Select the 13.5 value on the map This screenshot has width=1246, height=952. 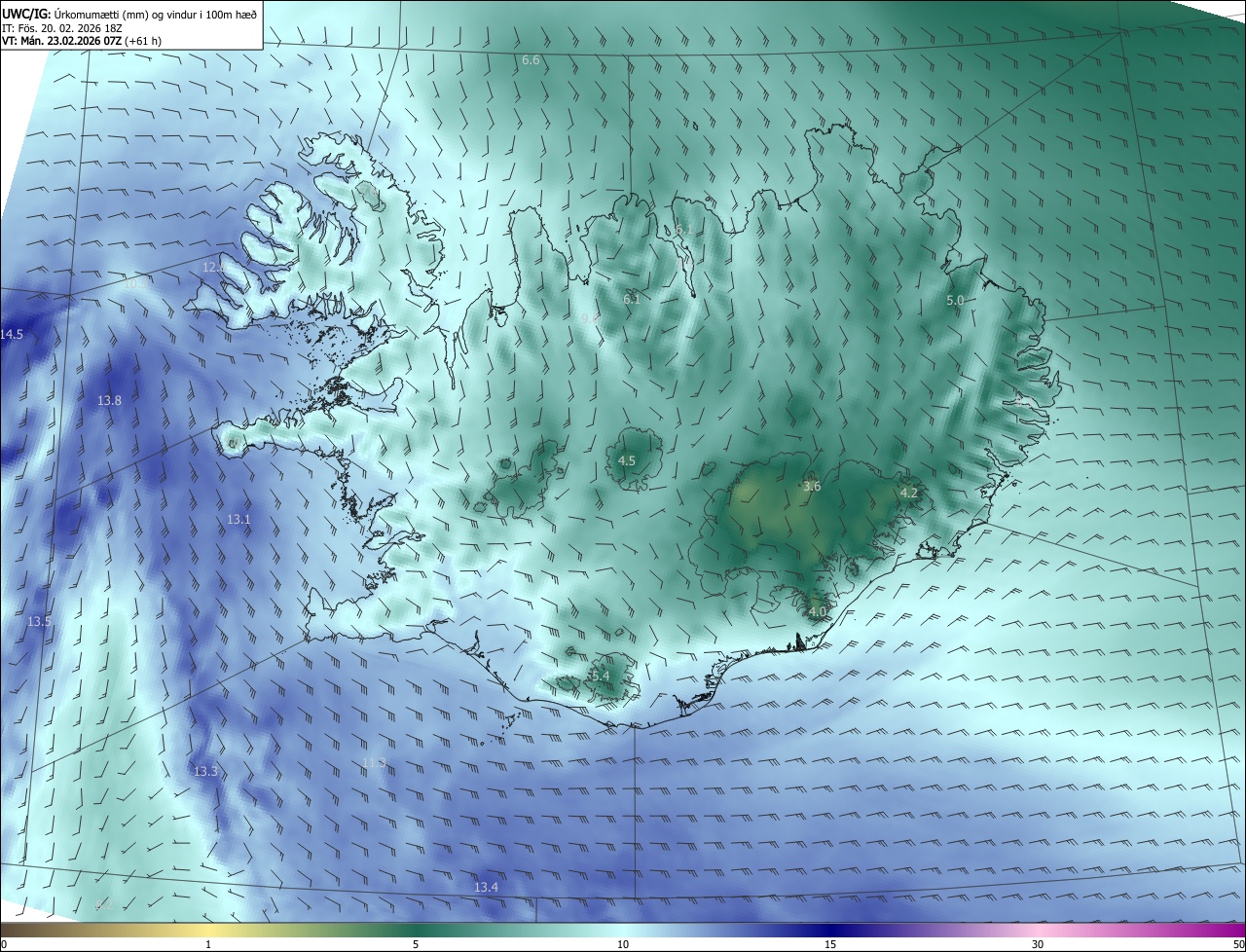coord(39,621)
